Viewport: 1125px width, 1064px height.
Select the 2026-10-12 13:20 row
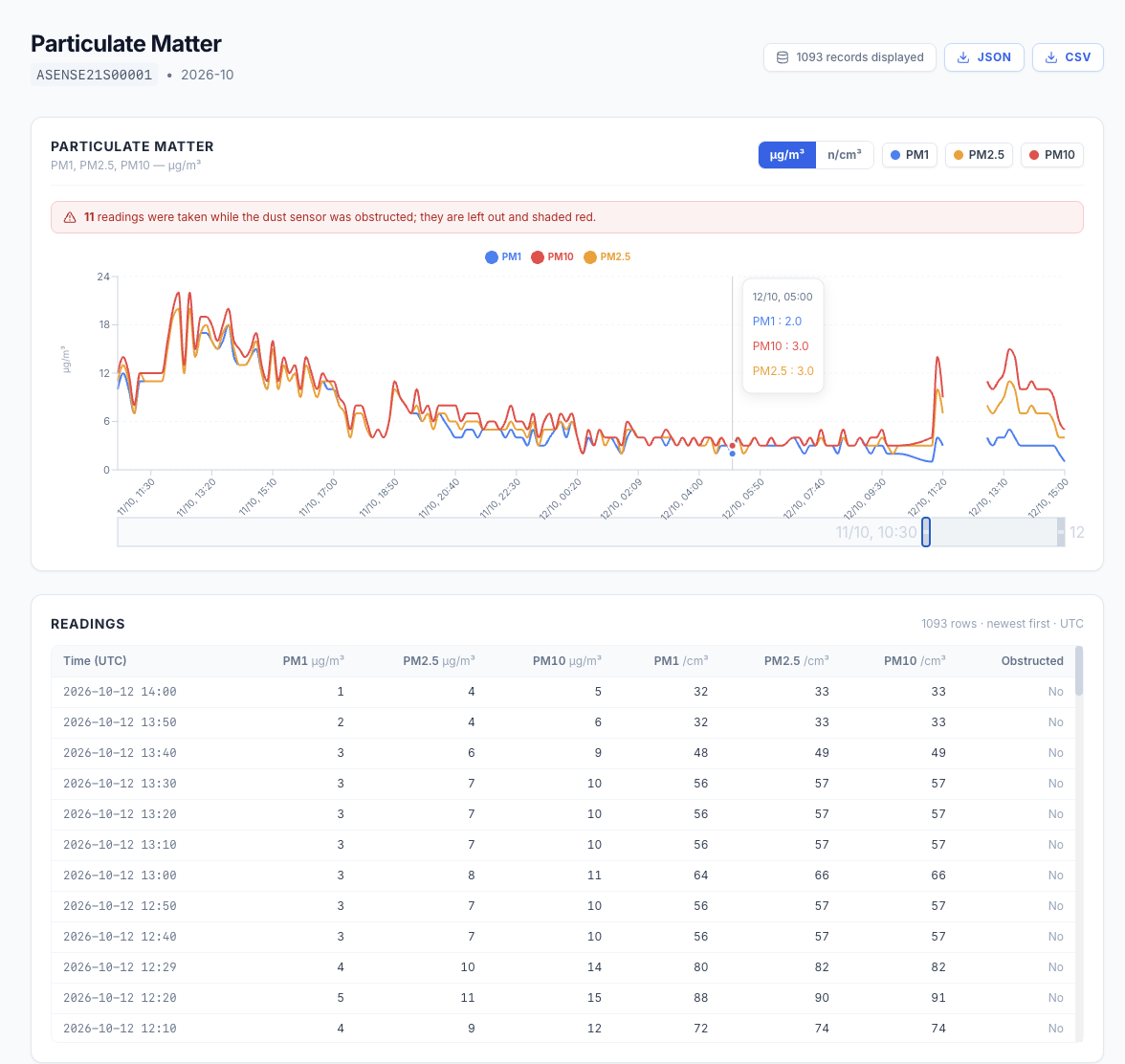tap(563, 814)
